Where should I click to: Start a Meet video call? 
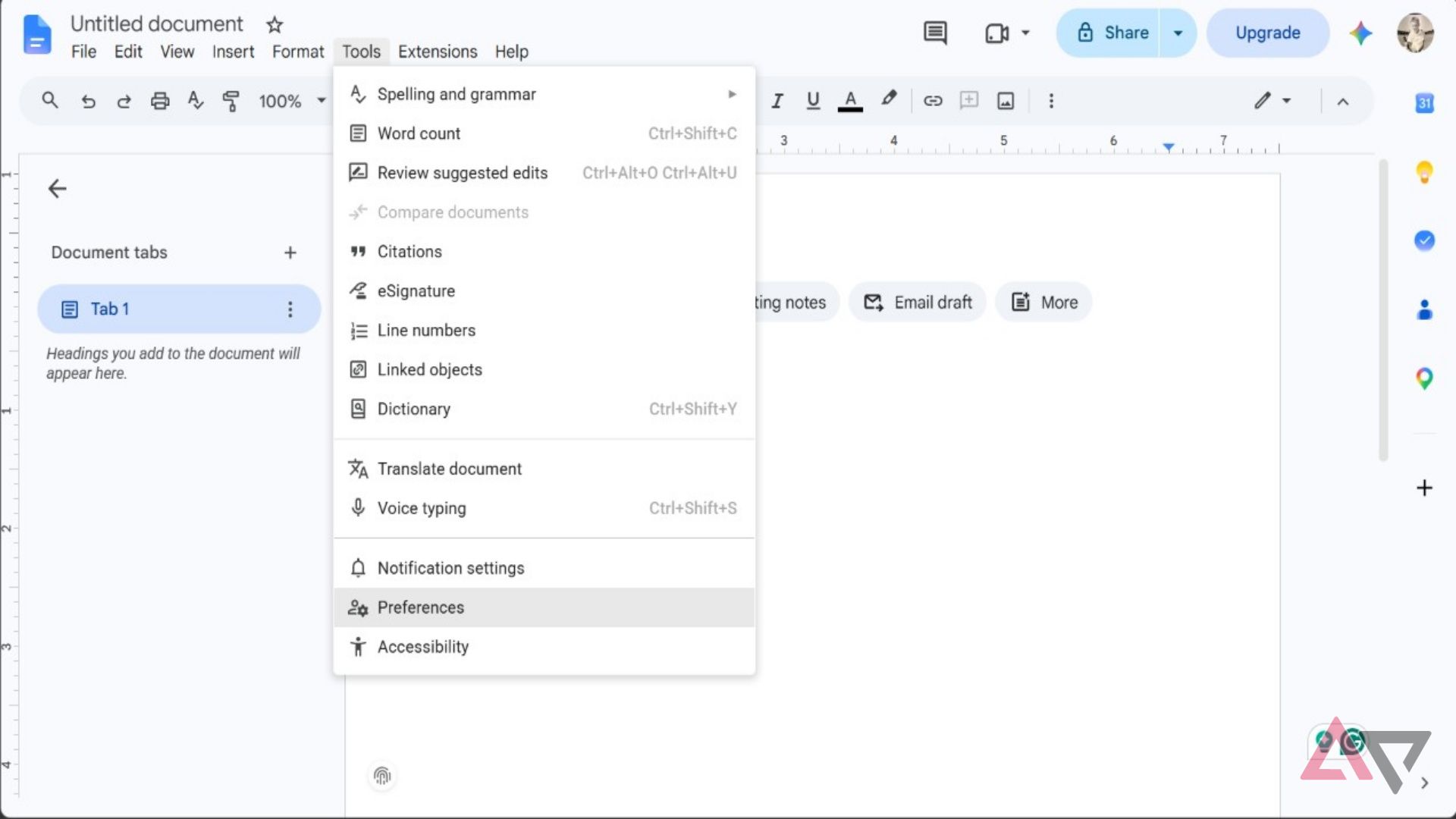(x=997, y=33)
